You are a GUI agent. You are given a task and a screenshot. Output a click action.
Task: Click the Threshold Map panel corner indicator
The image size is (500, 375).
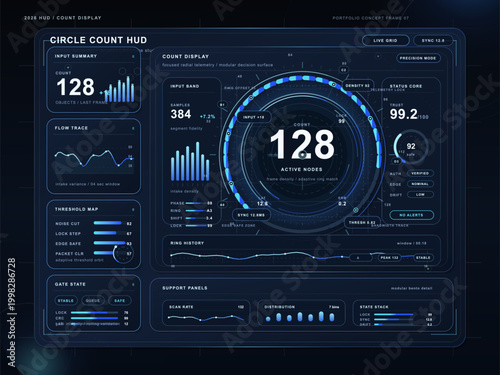(133, 210)
